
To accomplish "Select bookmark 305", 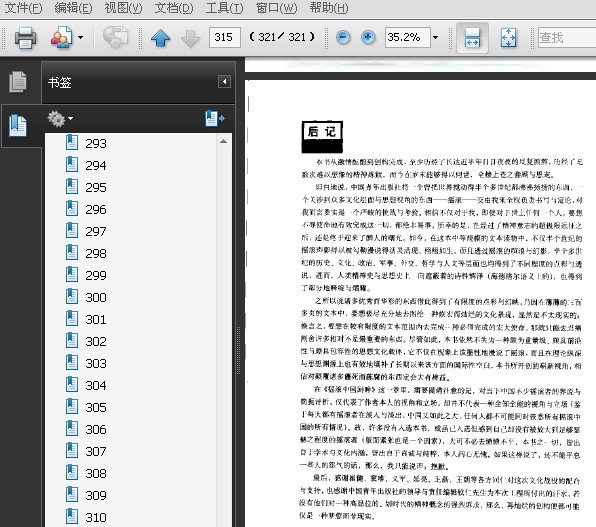I will pyautogui.click(x=96, y=408).
